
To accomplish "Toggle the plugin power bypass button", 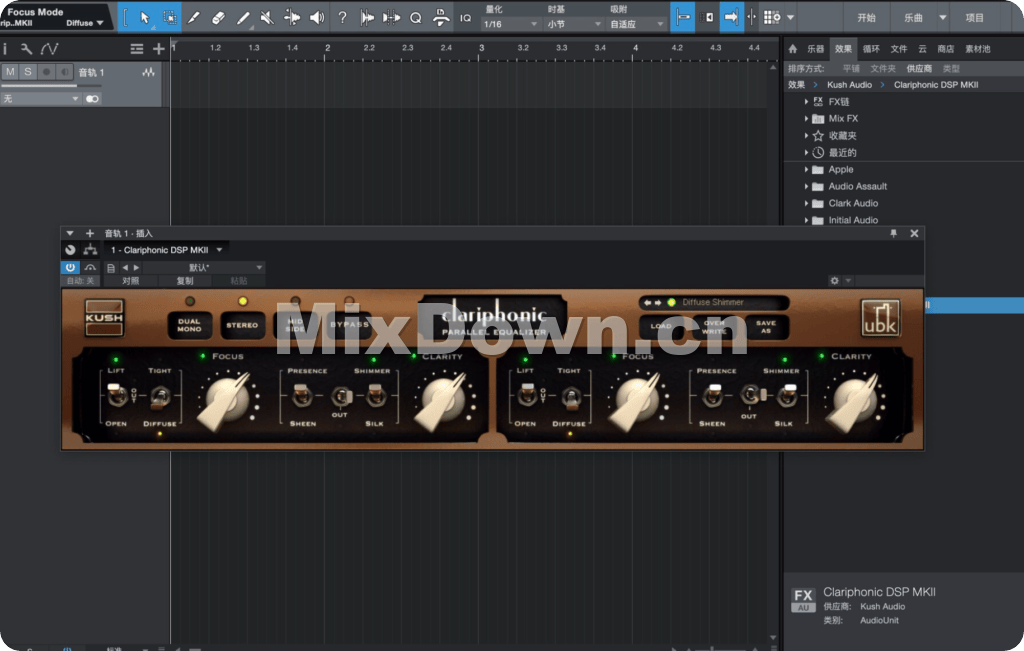I will coord(70,268).
